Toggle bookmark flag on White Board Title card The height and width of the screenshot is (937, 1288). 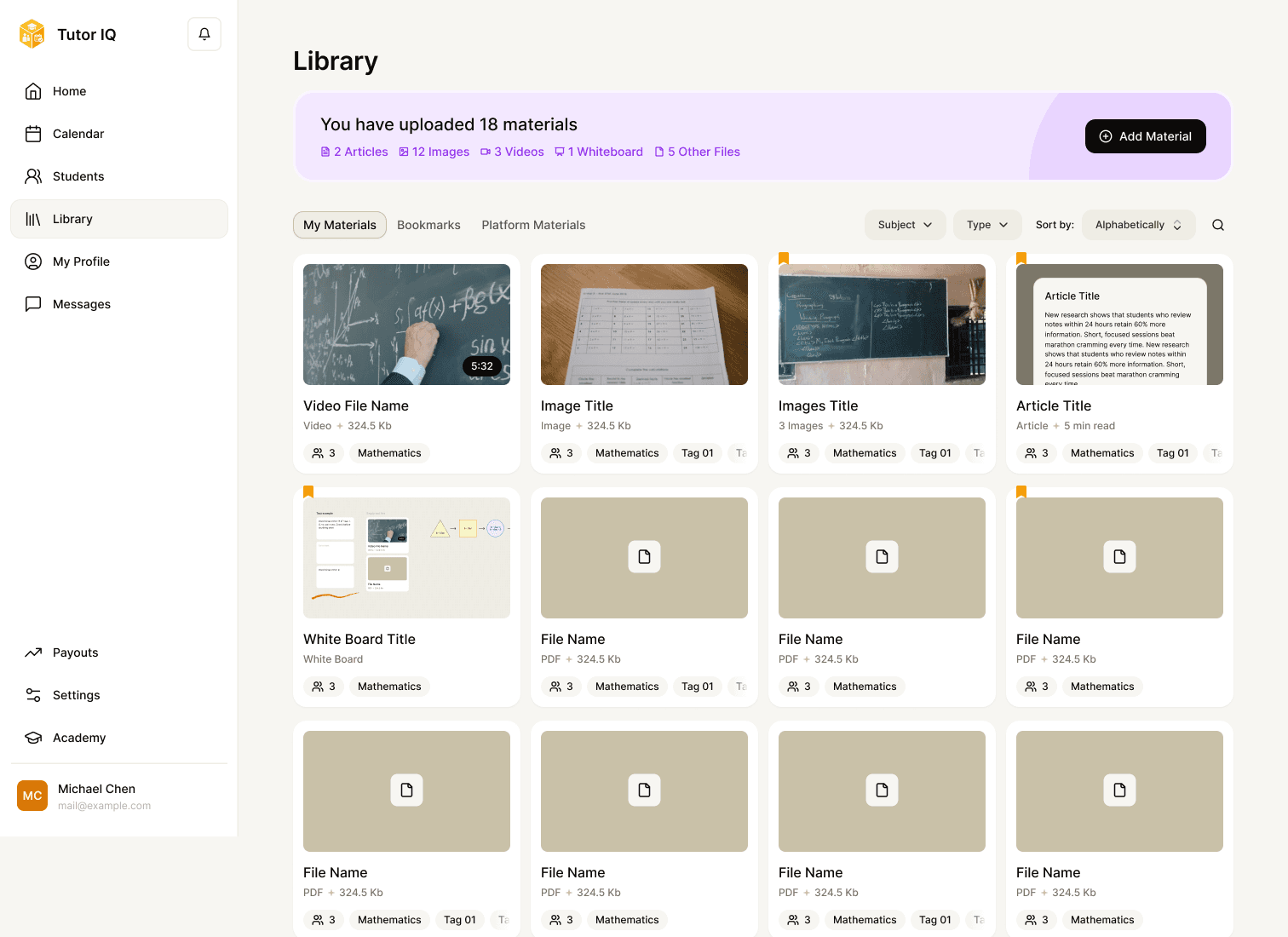[308, 491]
